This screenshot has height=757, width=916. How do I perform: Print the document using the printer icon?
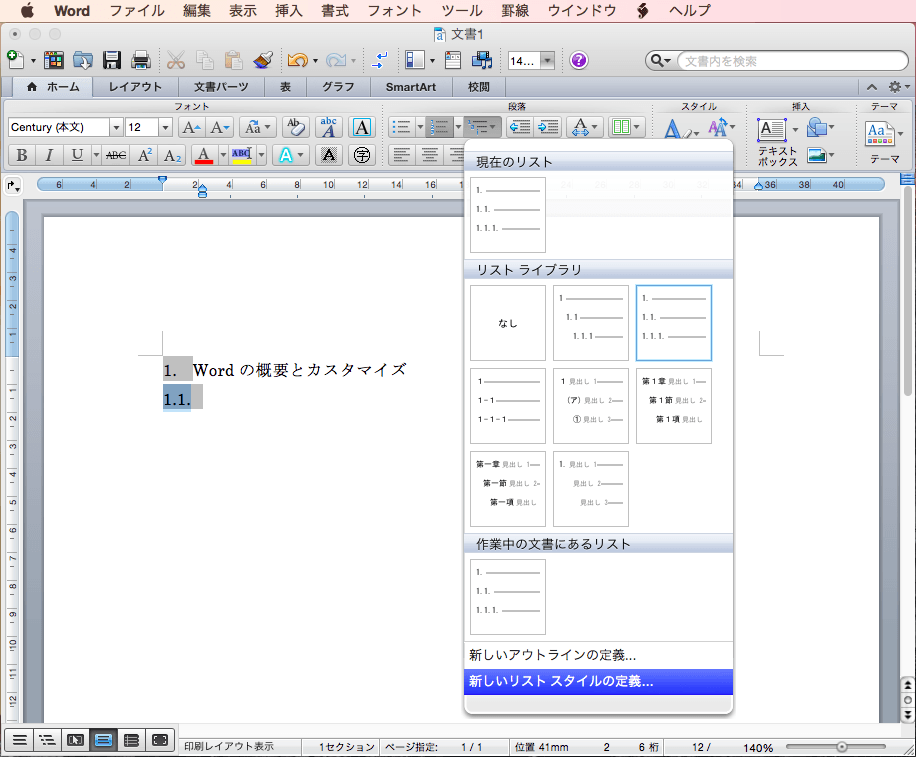point(141,60)
